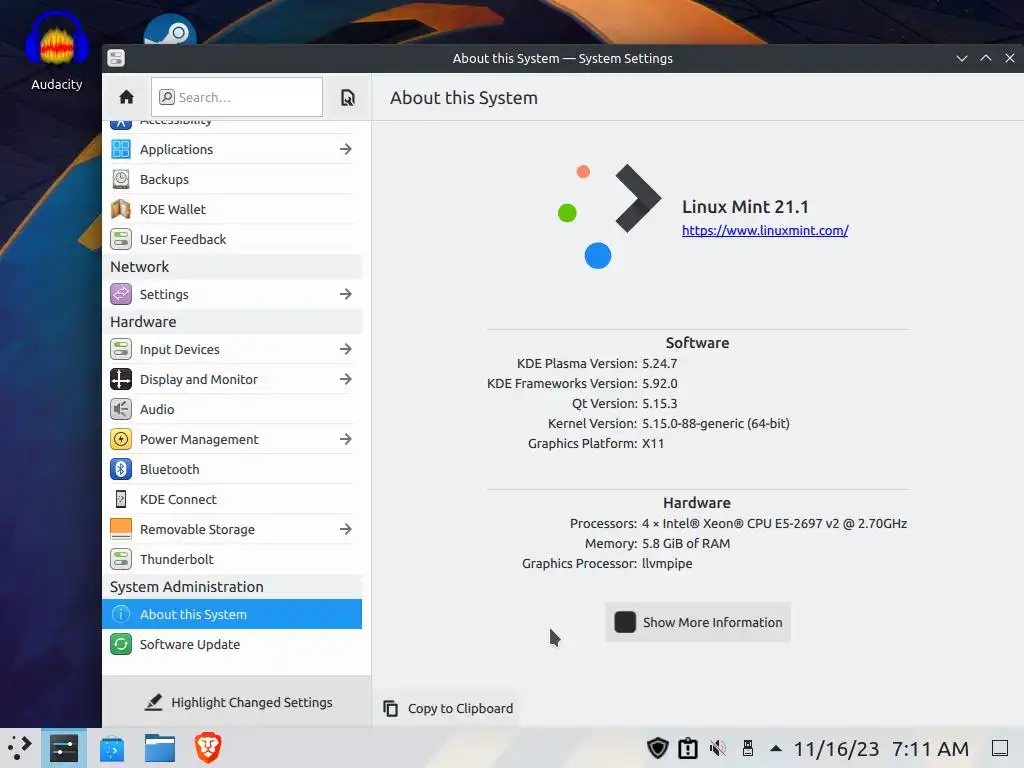
Task: Click Graphics Platform X11 value
Action: pos(653,443)
